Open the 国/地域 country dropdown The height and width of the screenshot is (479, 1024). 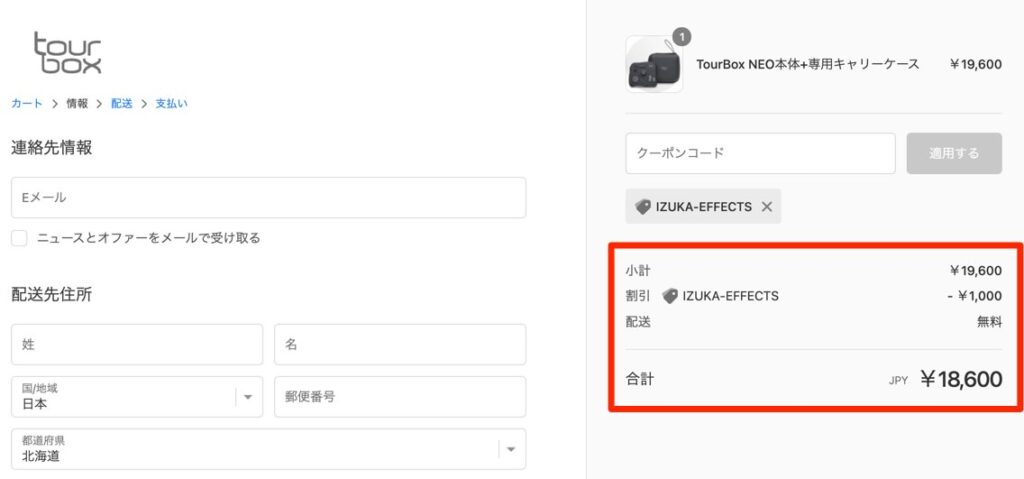coord(137,397)
